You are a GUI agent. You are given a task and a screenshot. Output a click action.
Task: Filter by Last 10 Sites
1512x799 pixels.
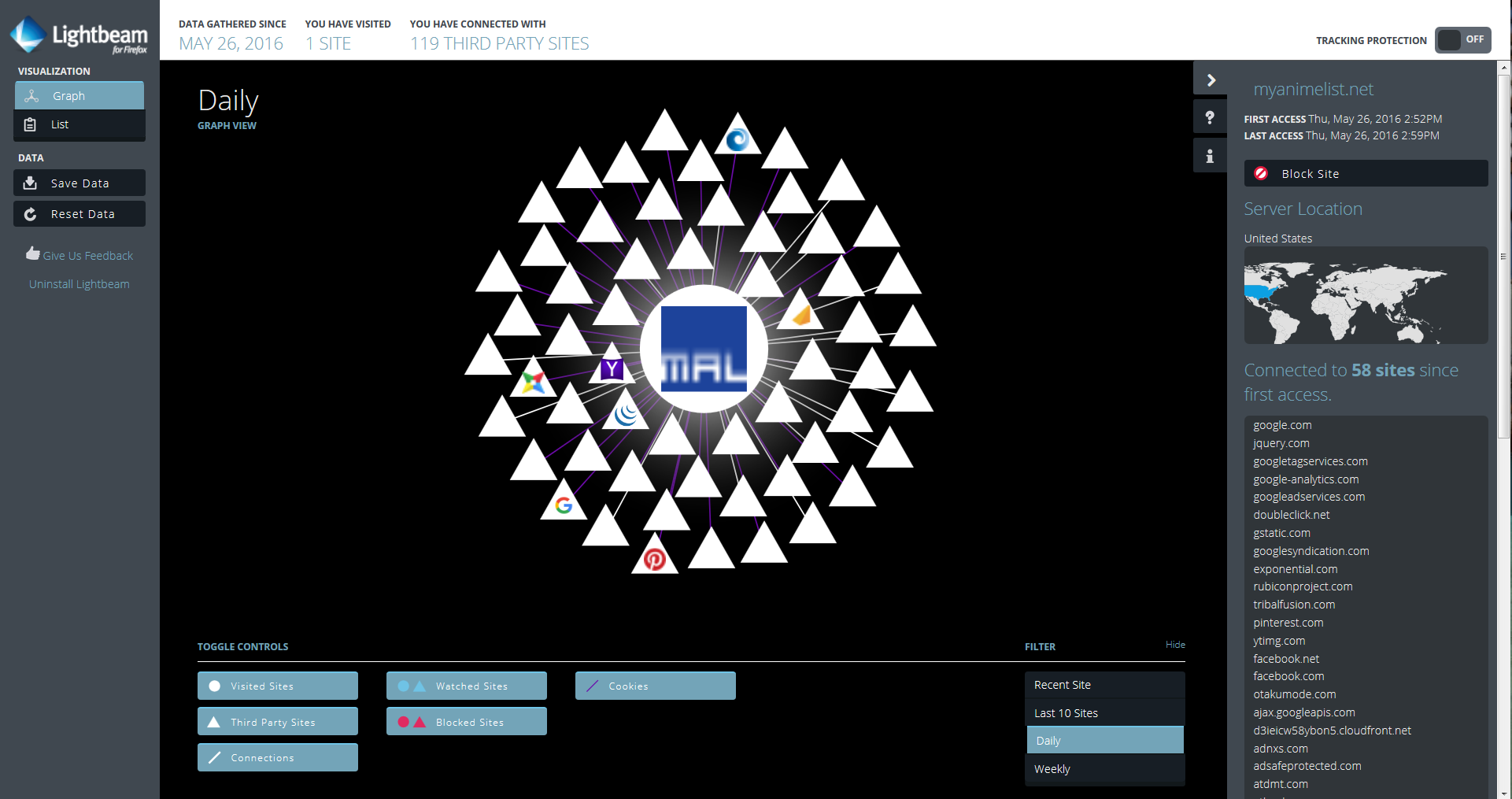click(1105, 713)
